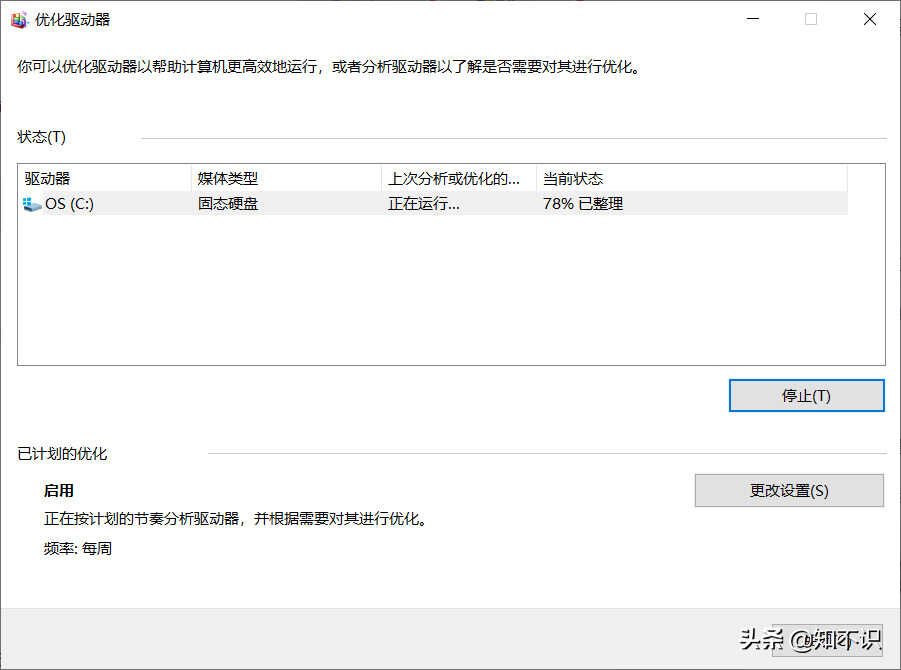Click the 正在运行... status cell
The height and width of the screenshot is (670, 901).
coord(423,204)
